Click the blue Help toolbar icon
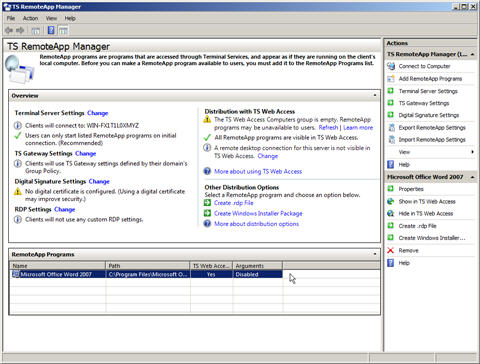Image resolution: width=480 pixels, height=364 pixels. [51, 30]
